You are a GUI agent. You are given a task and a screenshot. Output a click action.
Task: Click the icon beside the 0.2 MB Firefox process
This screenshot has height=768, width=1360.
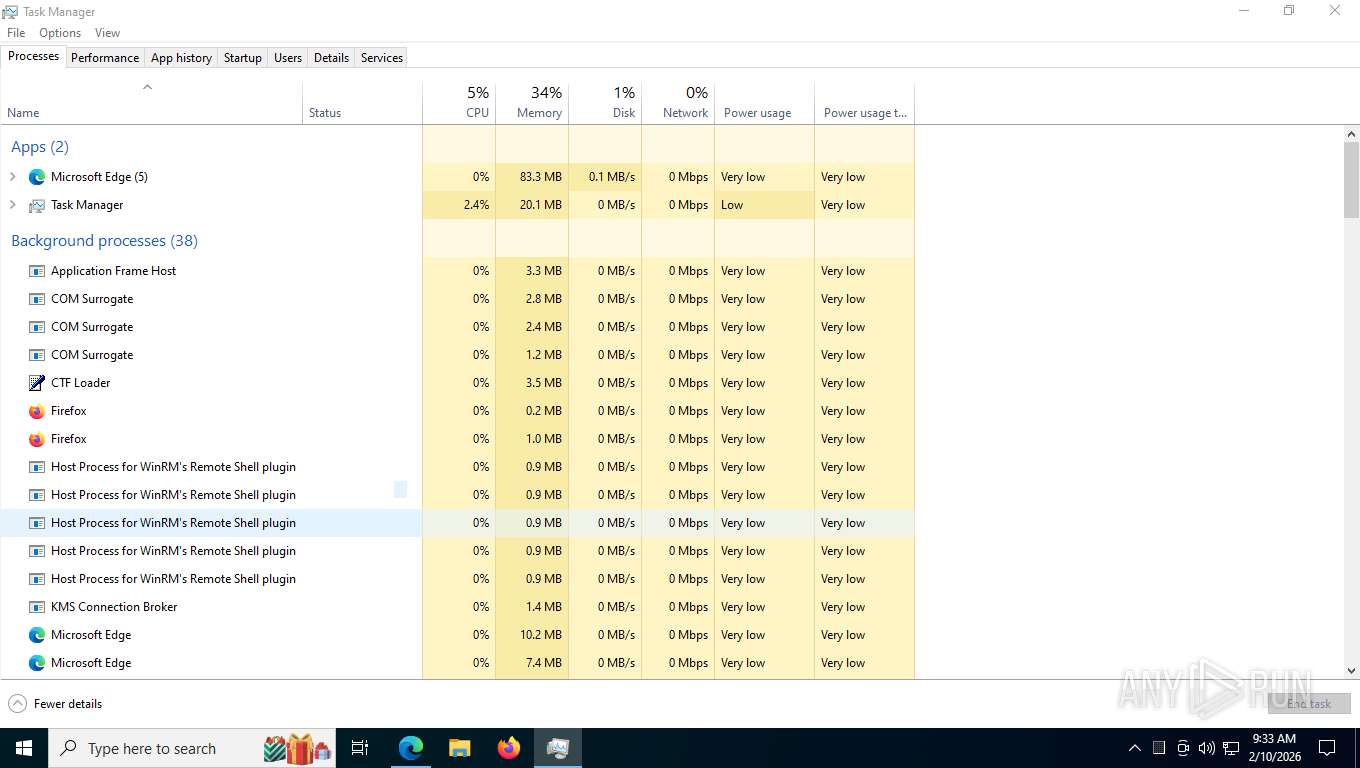point(37,411)
